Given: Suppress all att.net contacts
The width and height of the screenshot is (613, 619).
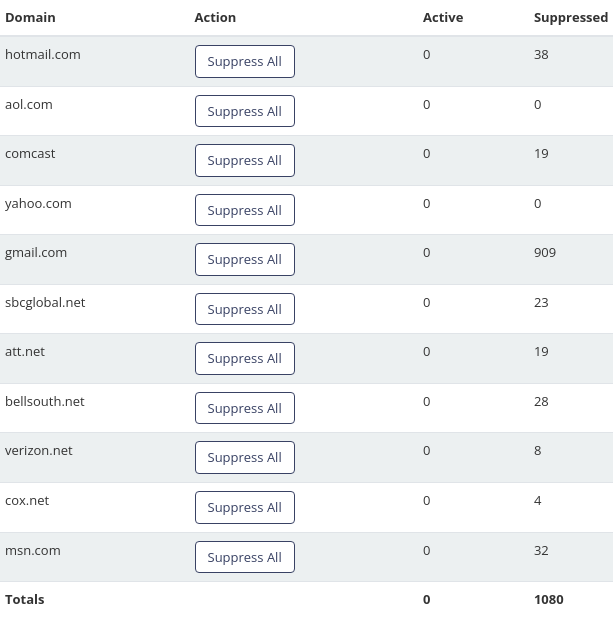Looking at the screenshot, I should (x=245, y=358).
